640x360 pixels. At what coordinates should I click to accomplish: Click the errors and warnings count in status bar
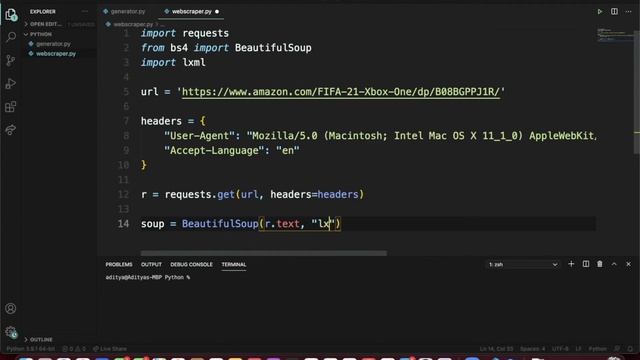tap(74, 349)
